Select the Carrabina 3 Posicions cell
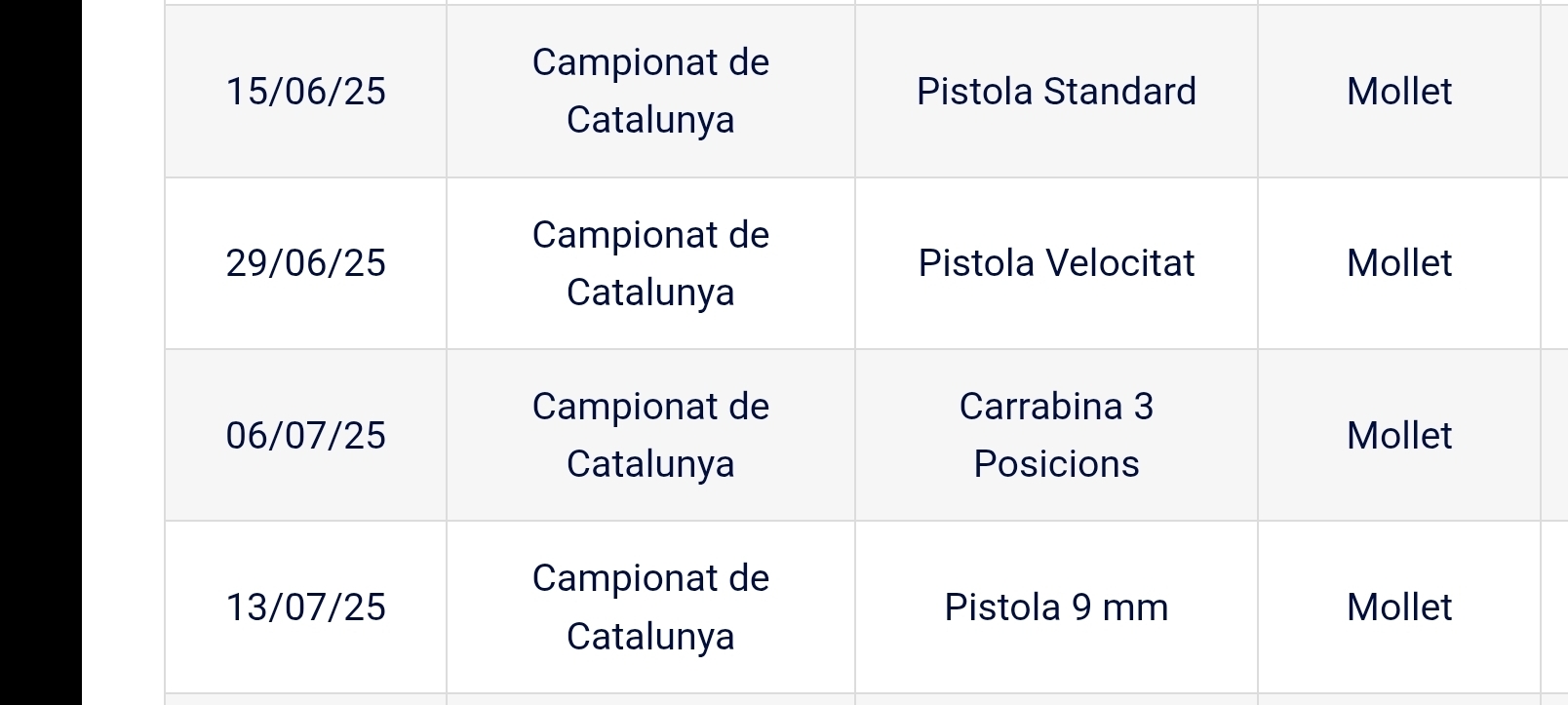The image size is (1568, 705). point(1056,435)
